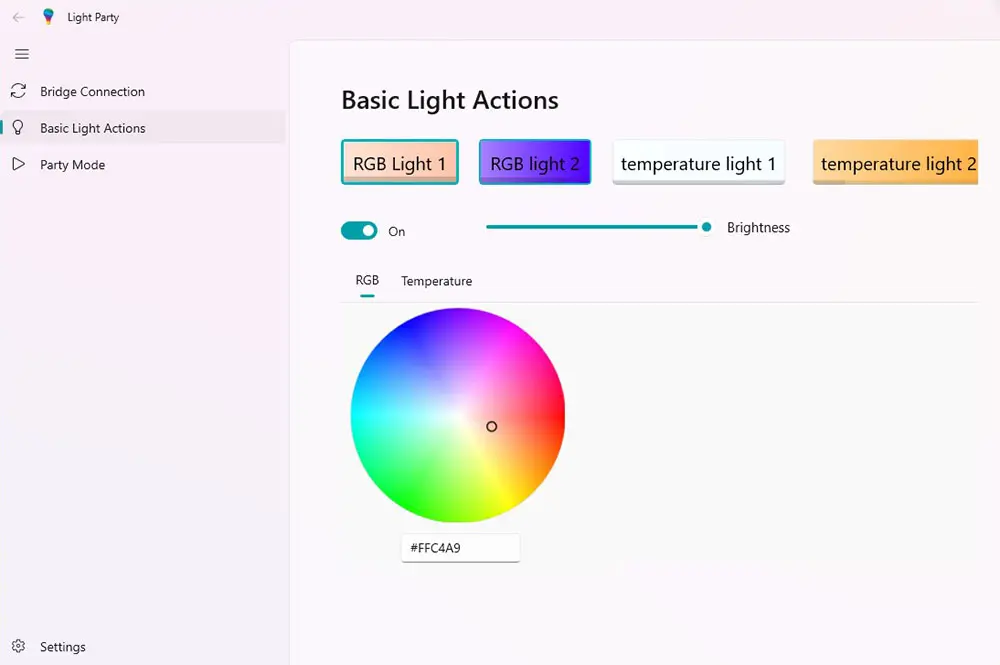Click the lightbulb icon beside Basic Light Actions
The image size is (1000, 665).
pos(20,128)
